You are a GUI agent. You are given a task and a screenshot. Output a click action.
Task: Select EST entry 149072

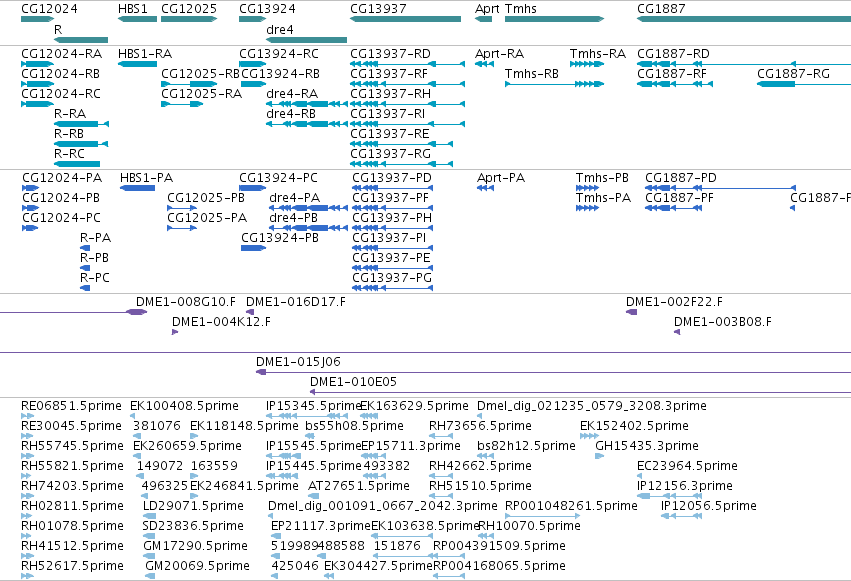tap(160, 467)
